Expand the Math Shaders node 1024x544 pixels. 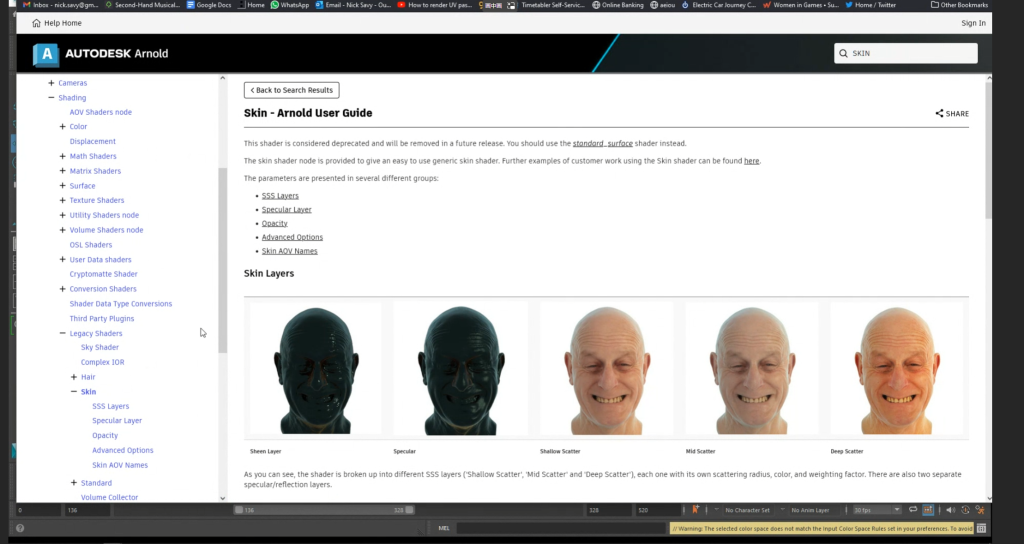[62, 156]
